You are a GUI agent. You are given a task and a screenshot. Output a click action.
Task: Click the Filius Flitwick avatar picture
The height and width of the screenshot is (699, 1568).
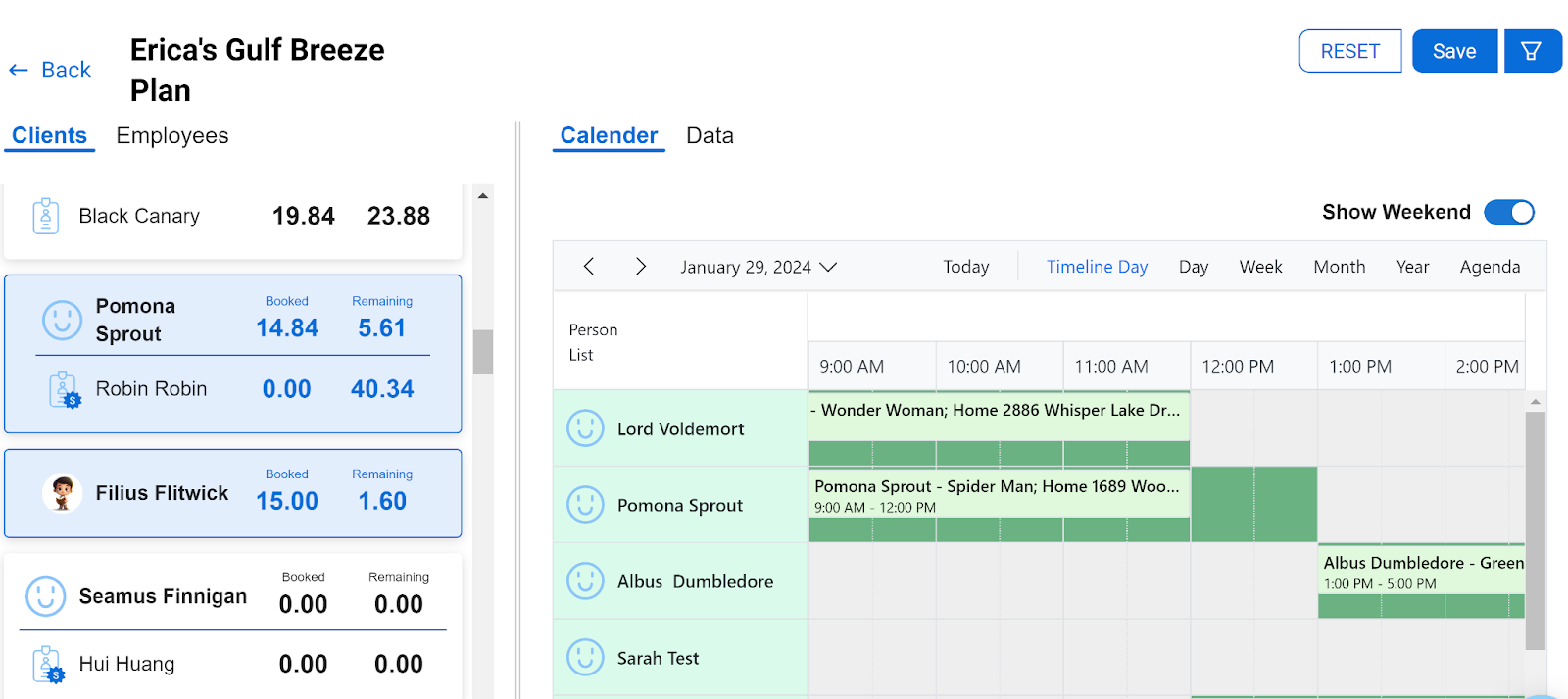click(62, 492)
